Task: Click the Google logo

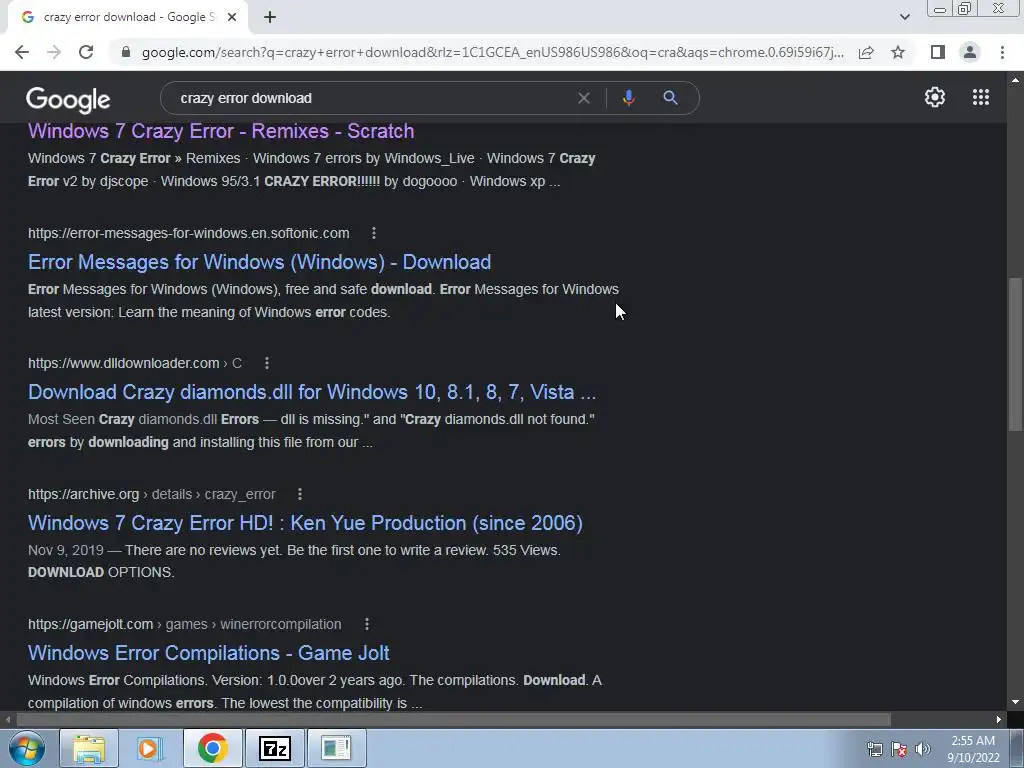Action: tap(68, 99)
